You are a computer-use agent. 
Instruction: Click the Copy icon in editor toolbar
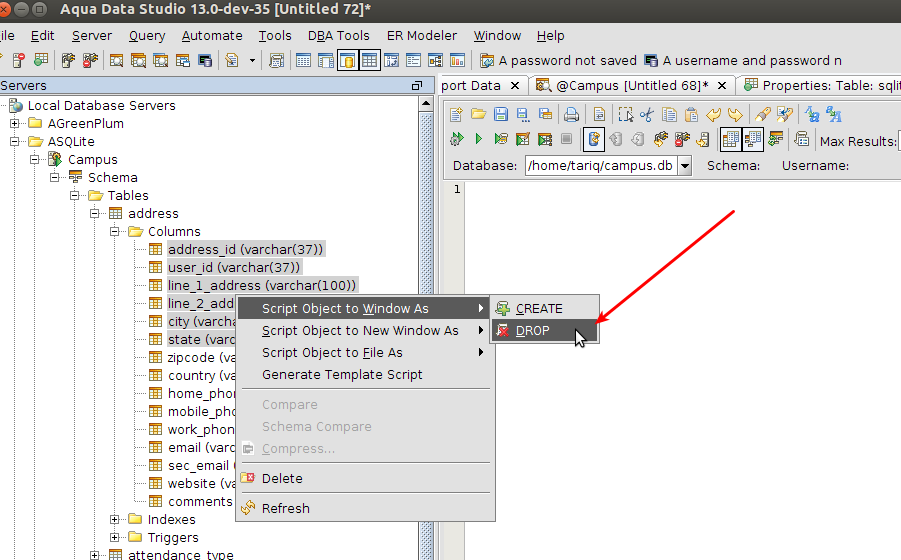pyautogui.click(x=669, y=115)
